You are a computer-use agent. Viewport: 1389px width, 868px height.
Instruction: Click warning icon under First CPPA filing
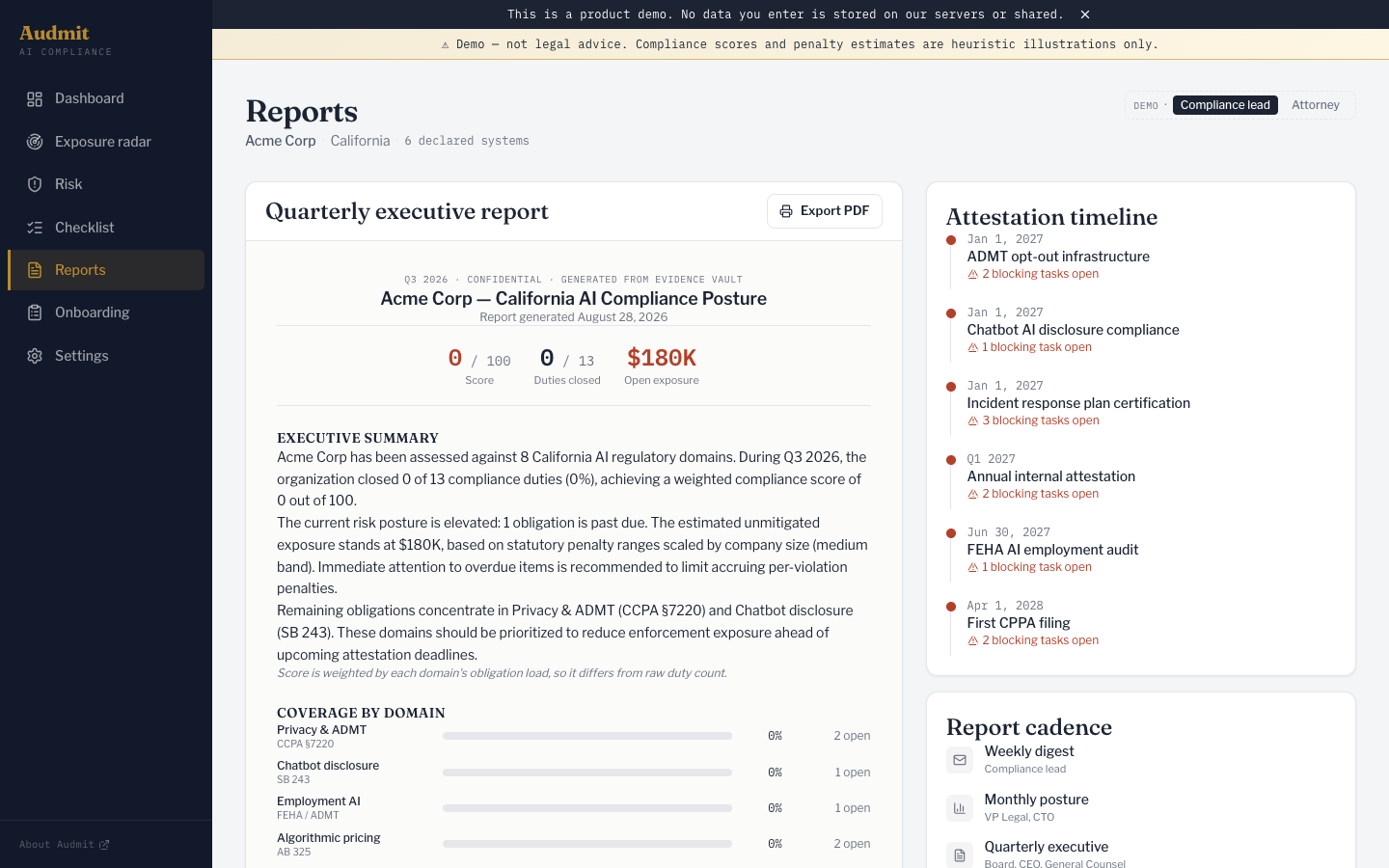point(973,641)
